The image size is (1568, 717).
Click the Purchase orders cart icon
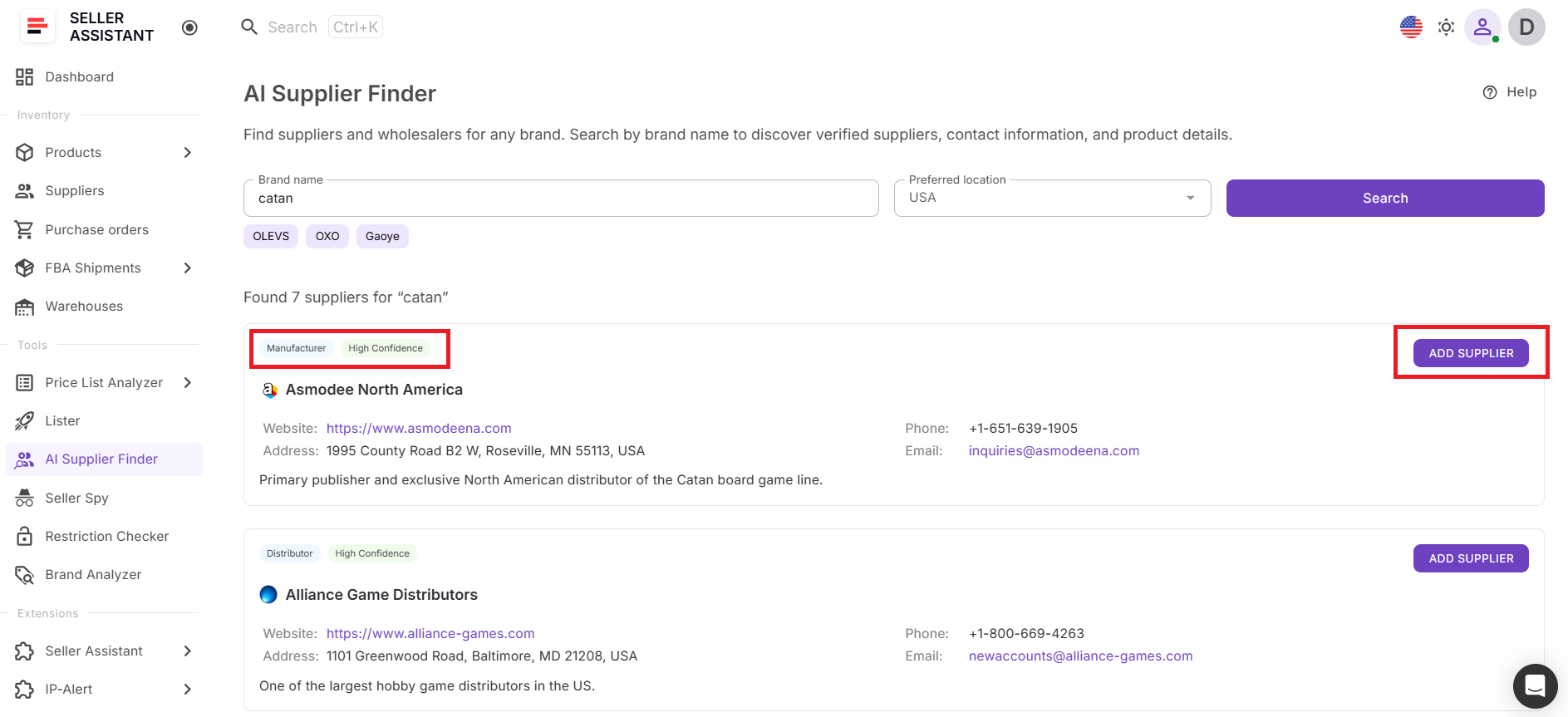click(x=25, y=230)
